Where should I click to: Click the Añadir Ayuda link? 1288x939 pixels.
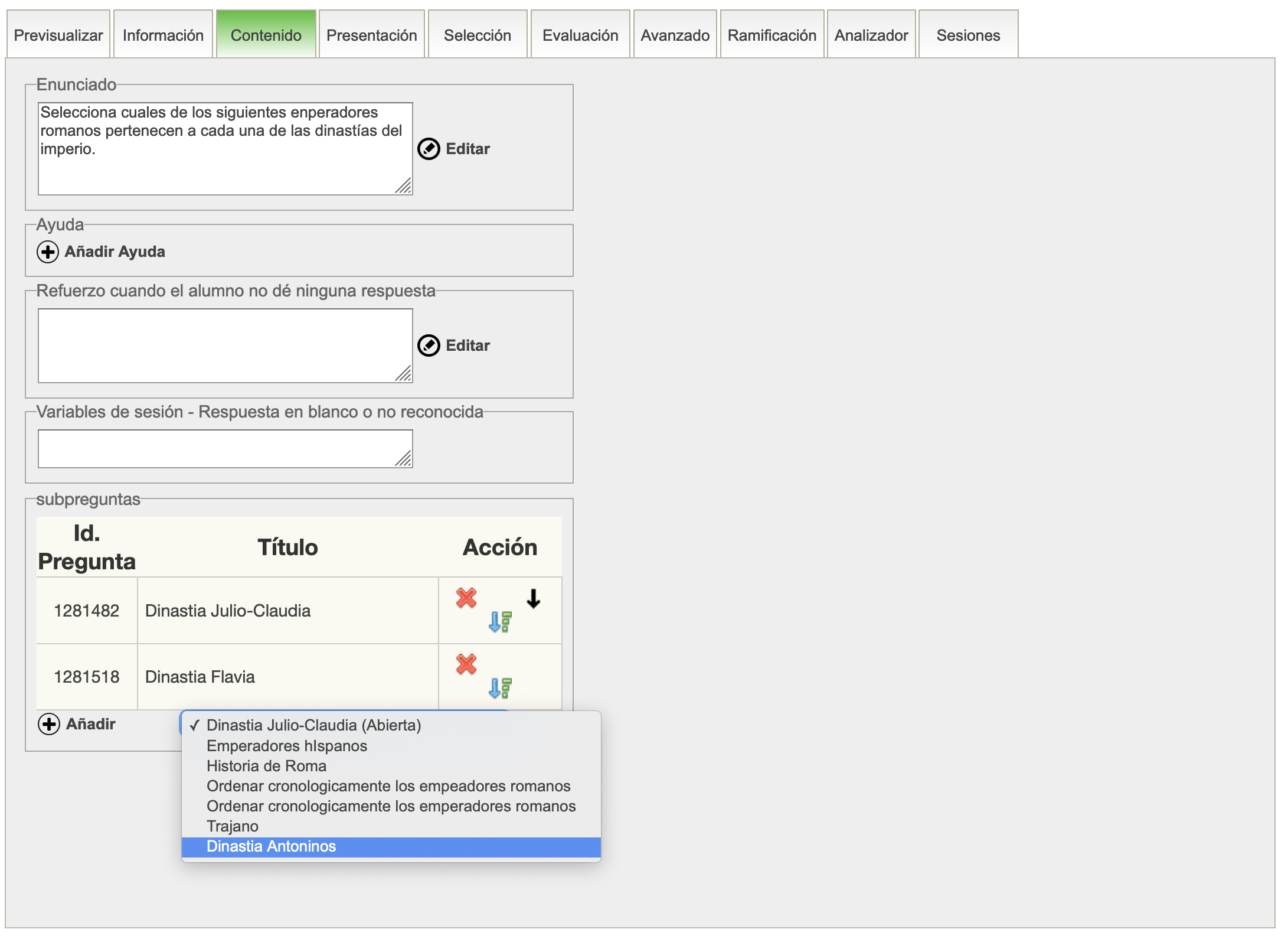coord(115,252)
